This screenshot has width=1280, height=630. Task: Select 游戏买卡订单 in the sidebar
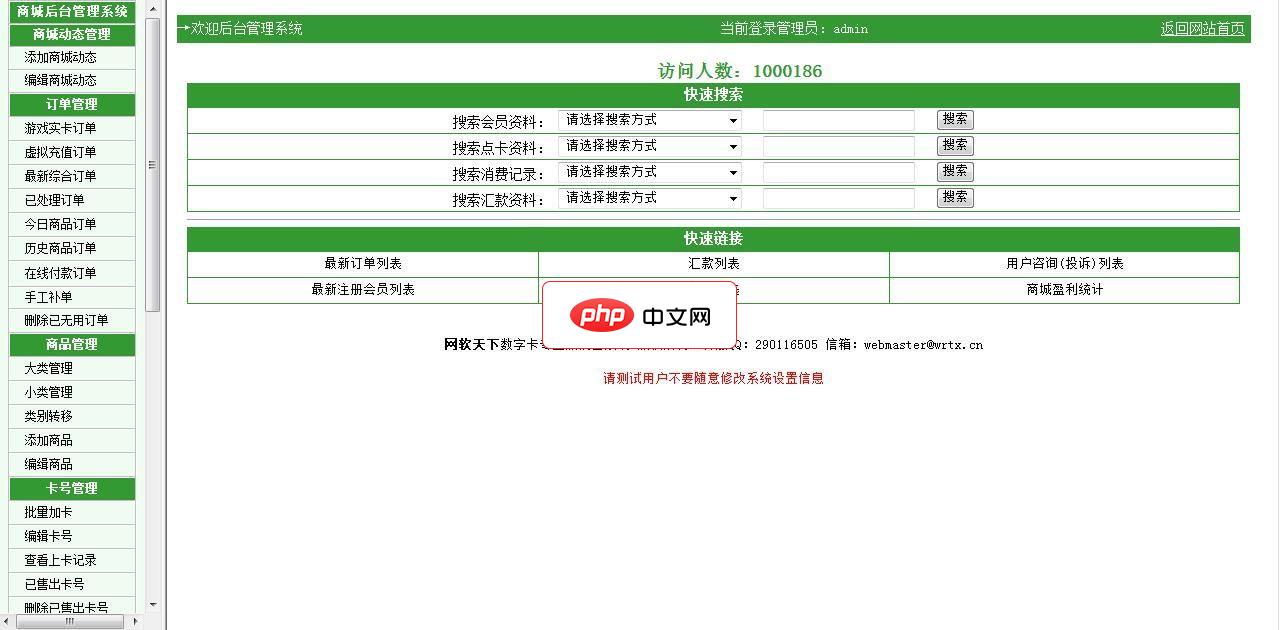(x=70, y=128)
